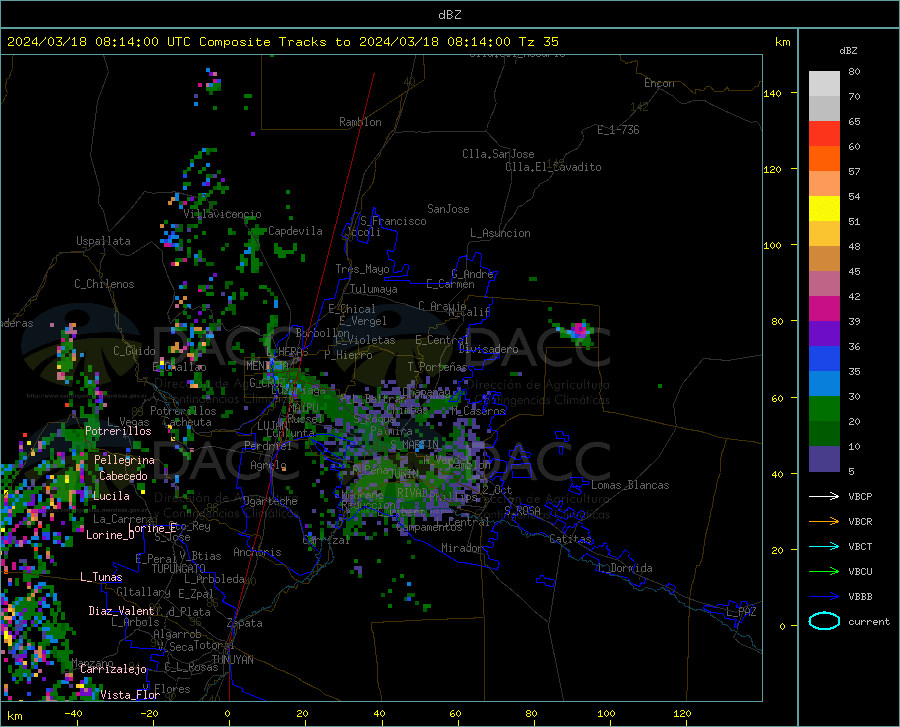Click the Lomas_Blancas place label

630,485
